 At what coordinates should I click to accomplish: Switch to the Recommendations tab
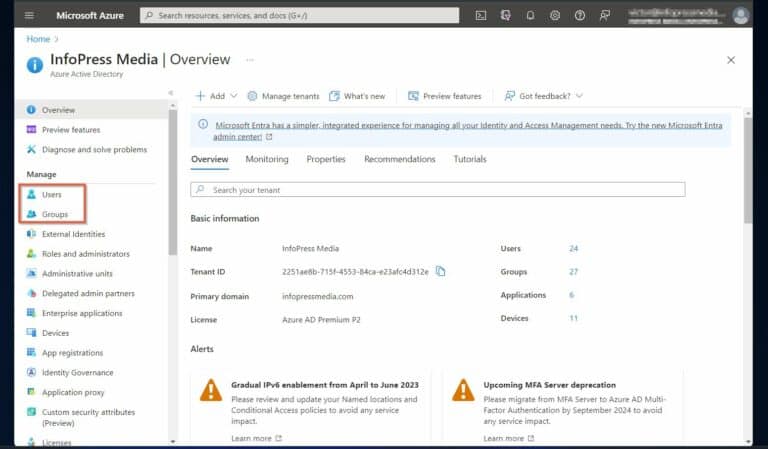tap(400, 159)
